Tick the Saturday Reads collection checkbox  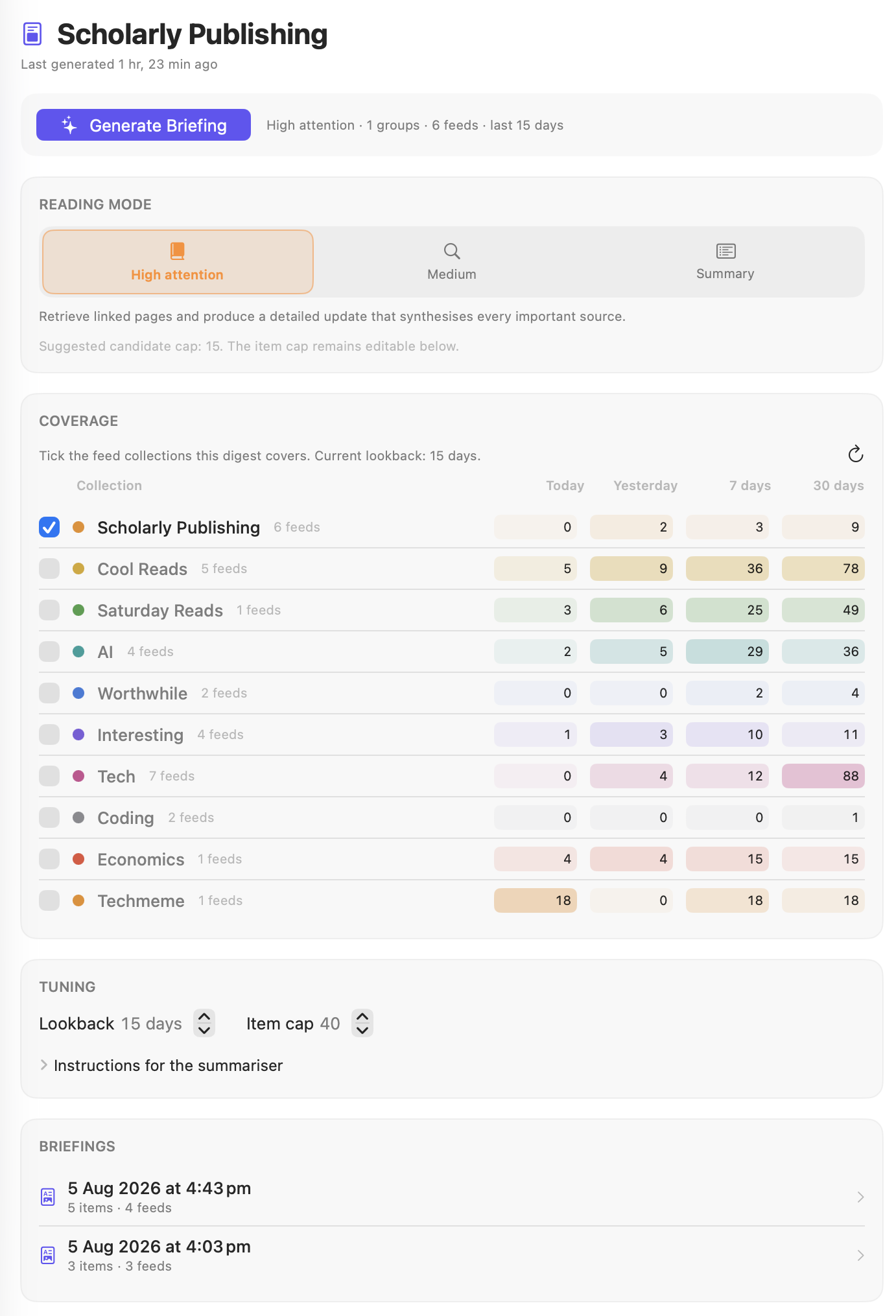tap(49, 610)
